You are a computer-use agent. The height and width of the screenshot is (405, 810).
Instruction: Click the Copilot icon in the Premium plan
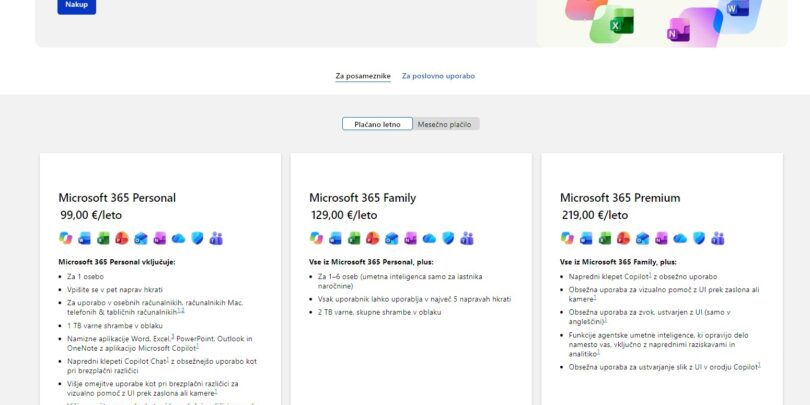567,238
